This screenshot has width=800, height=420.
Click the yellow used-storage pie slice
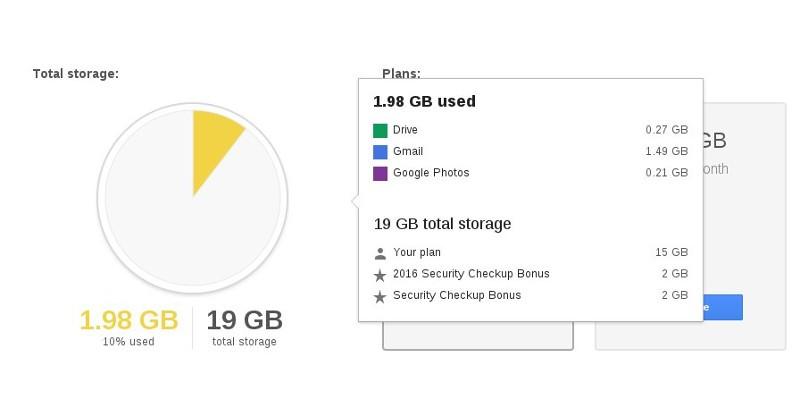tap(213, 146)
